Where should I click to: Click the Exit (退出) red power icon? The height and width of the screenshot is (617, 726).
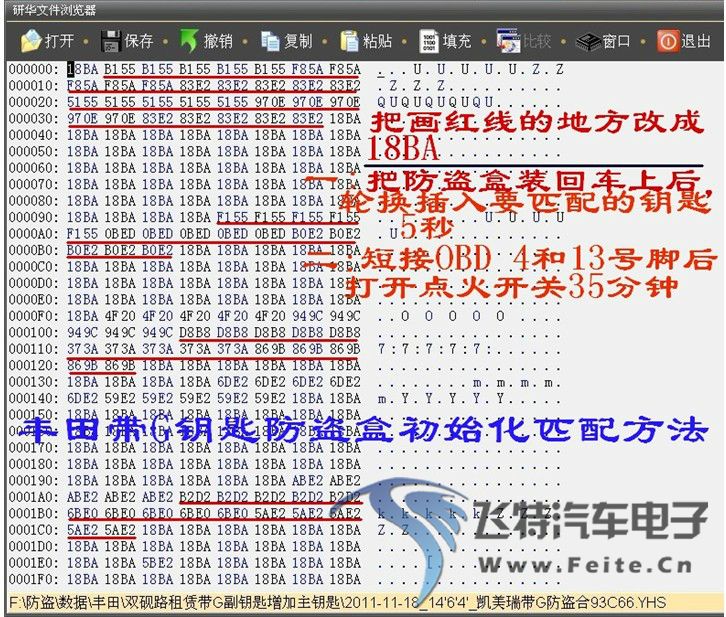(x=668, y=41)
